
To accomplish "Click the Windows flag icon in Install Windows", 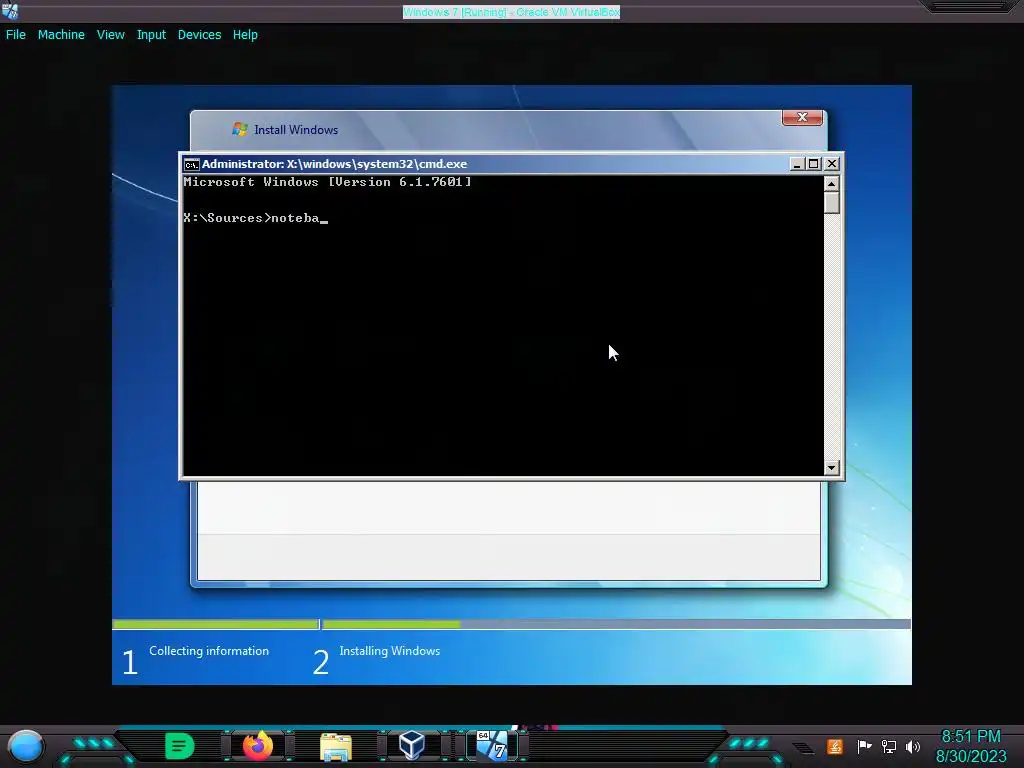I will tap(240, 129).
